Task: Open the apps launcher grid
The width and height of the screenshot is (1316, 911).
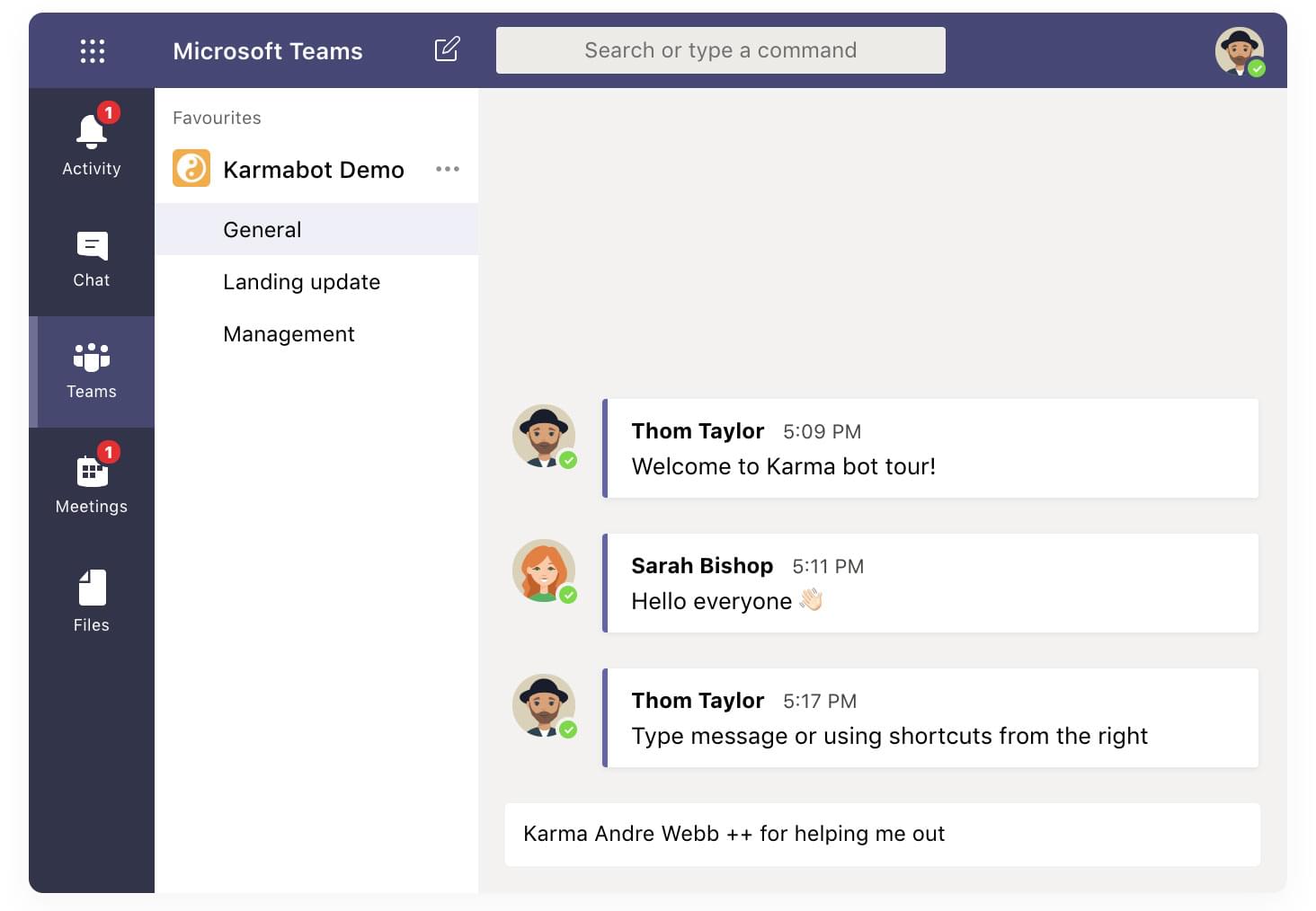Action: (92, 50)
